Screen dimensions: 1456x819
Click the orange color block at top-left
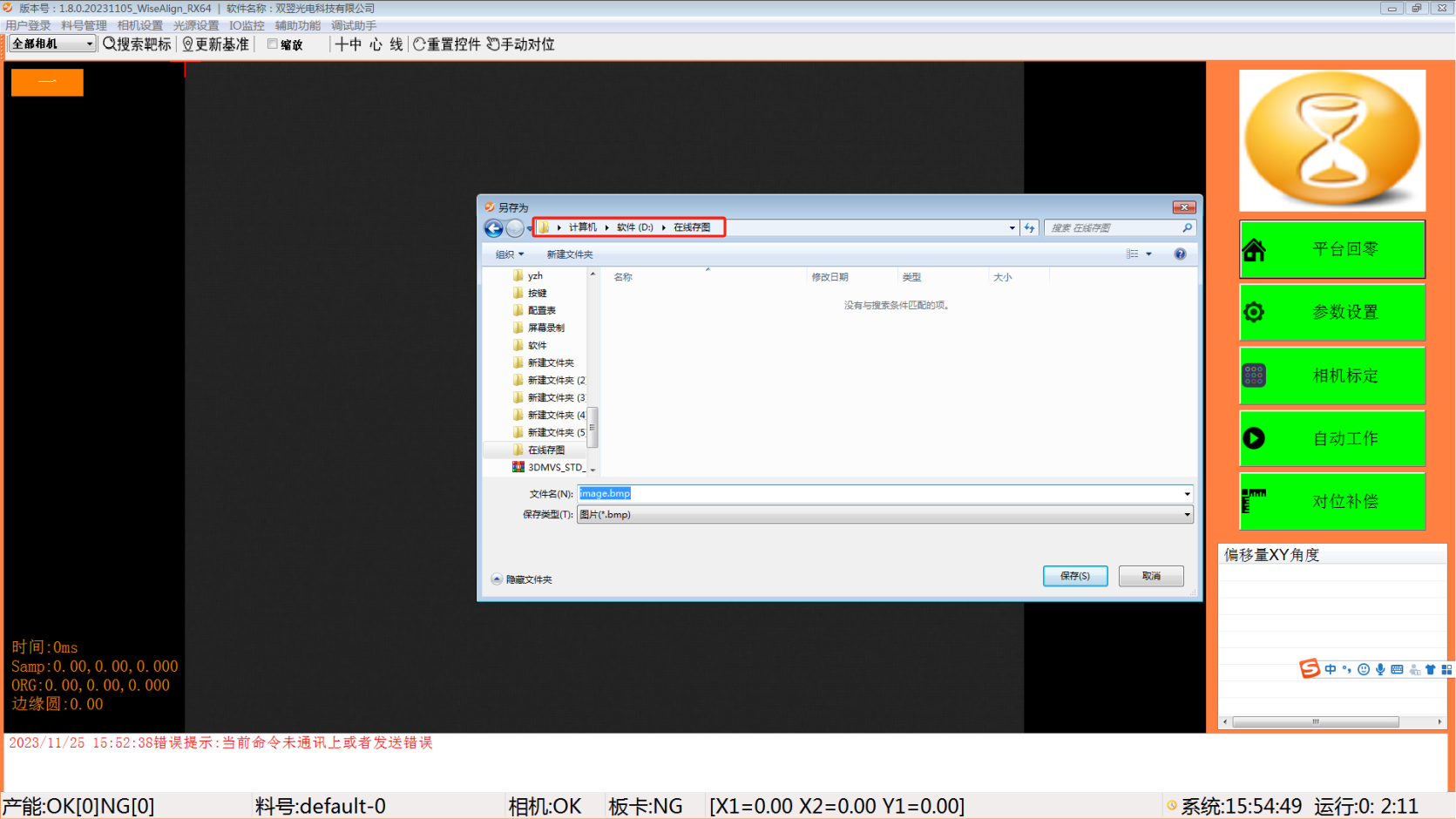coord(47,82)
